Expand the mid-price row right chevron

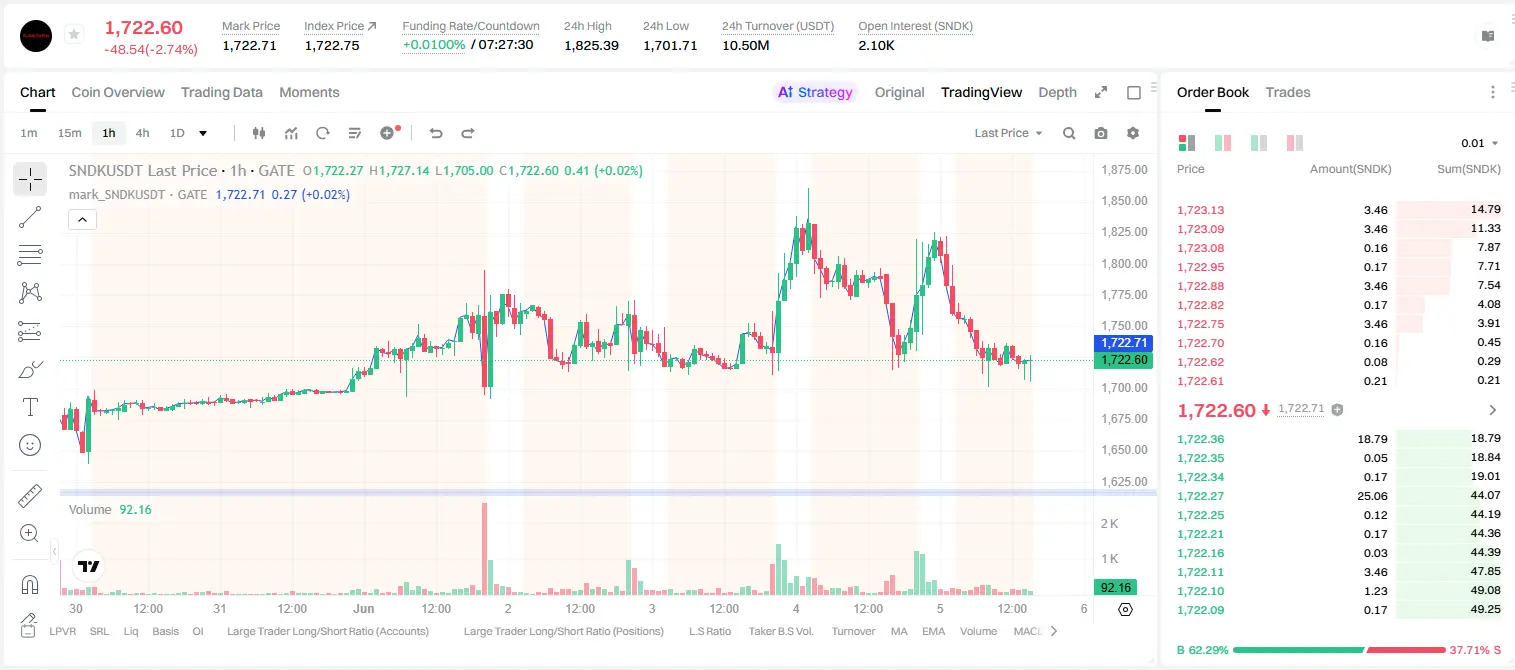(x=1493, y=410)
